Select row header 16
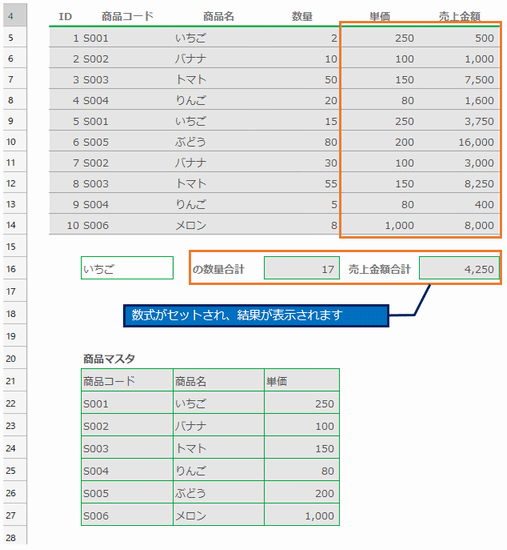Viewport: 507px width, 550px height. (x=15, y=269)
